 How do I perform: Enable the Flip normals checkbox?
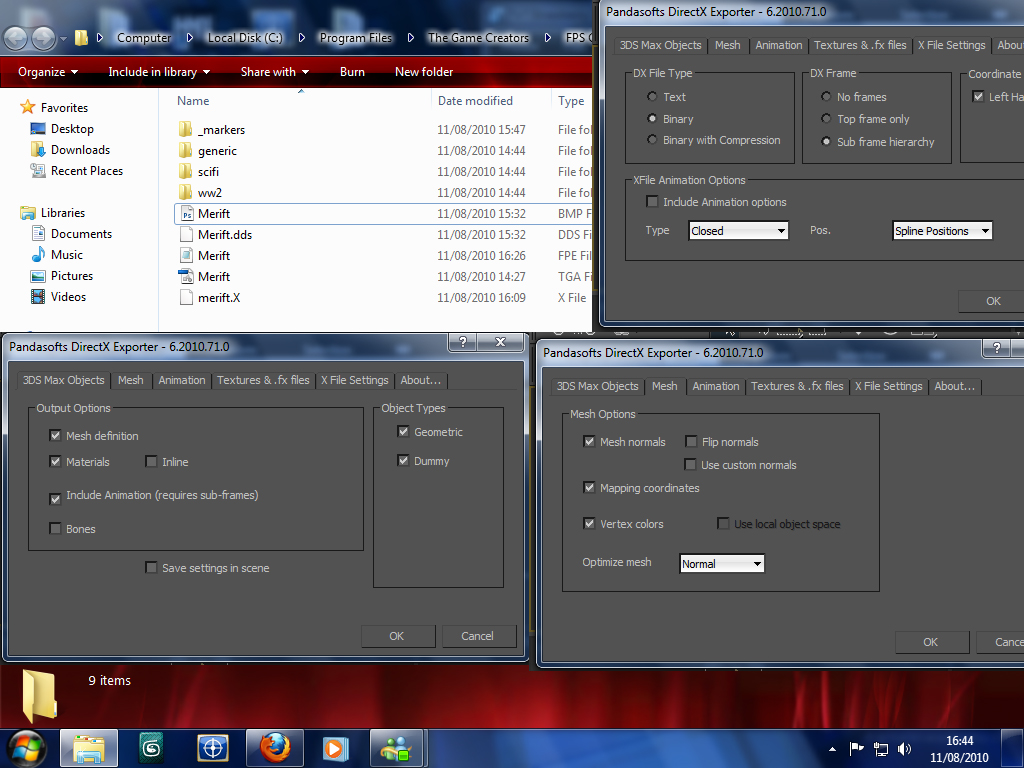(691, 441)
